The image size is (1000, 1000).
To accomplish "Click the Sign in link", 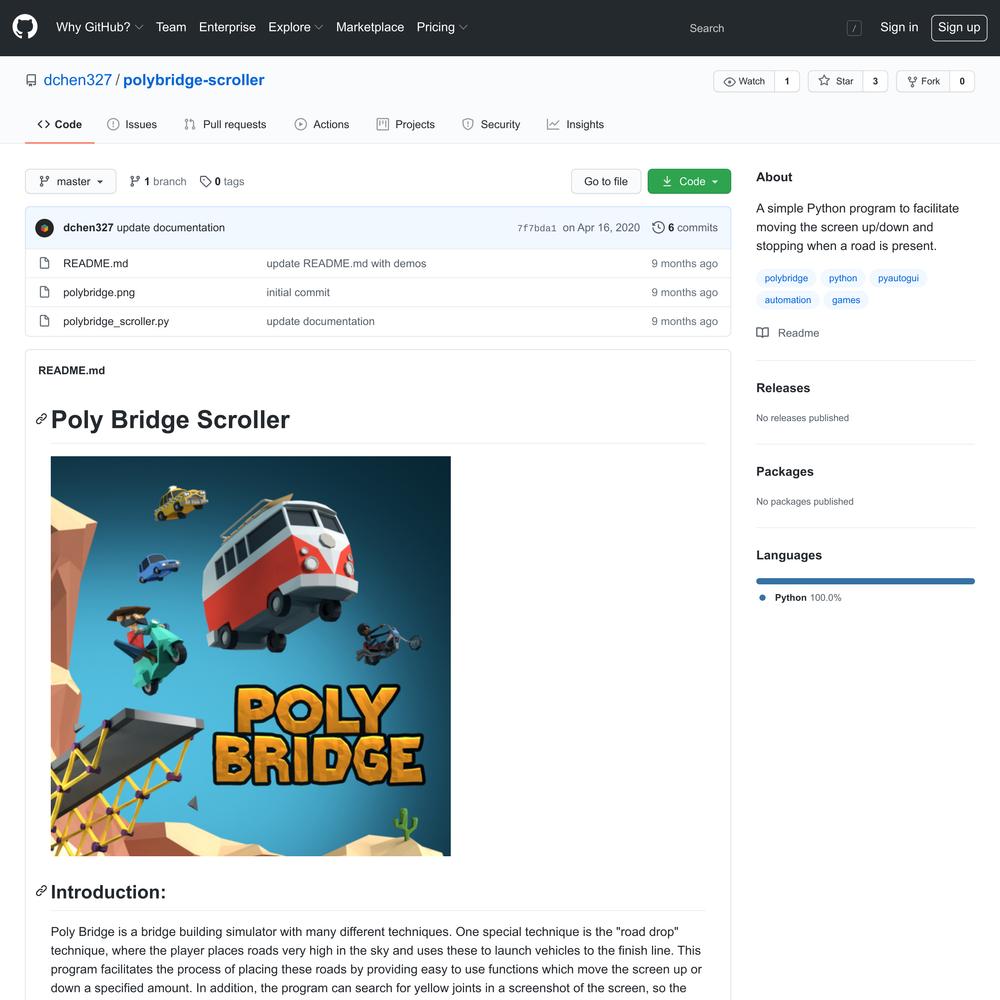I will [899, 27].
